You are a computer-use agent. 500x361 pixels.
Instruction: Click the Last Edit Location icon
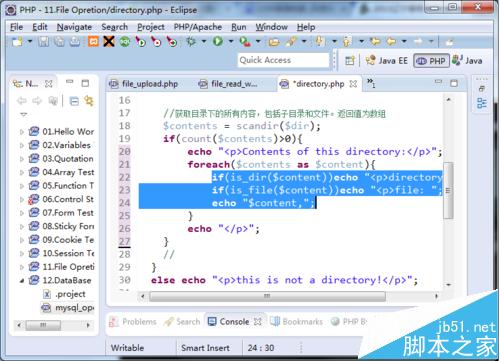[x=375, y=41]
